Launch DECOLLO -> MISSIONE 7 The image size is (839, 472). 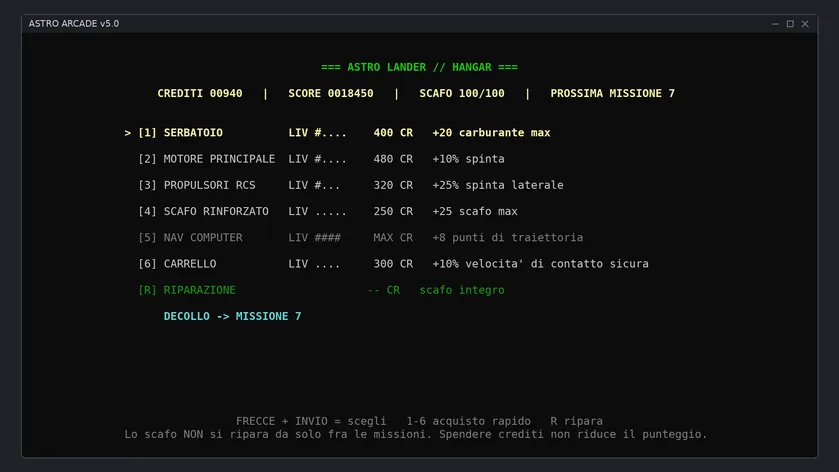pos(232,316)
